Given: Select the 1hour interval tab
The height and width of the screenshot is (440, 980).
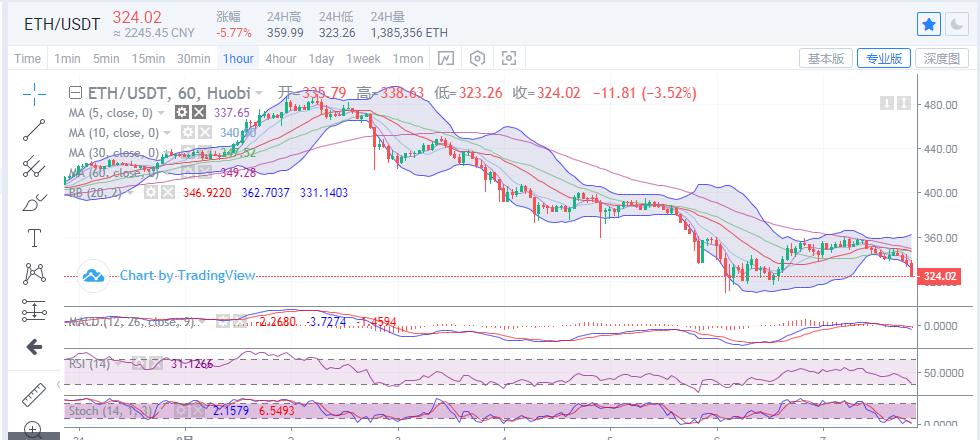Looking at the screenshot, I should click(x=238, y=59).
